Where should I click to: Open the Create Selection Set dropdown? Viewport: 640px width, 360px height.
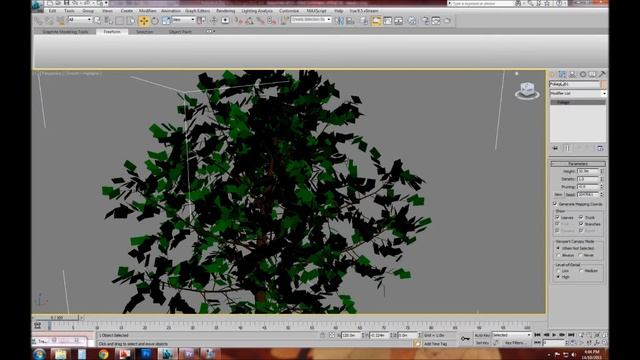coord(311,20)
